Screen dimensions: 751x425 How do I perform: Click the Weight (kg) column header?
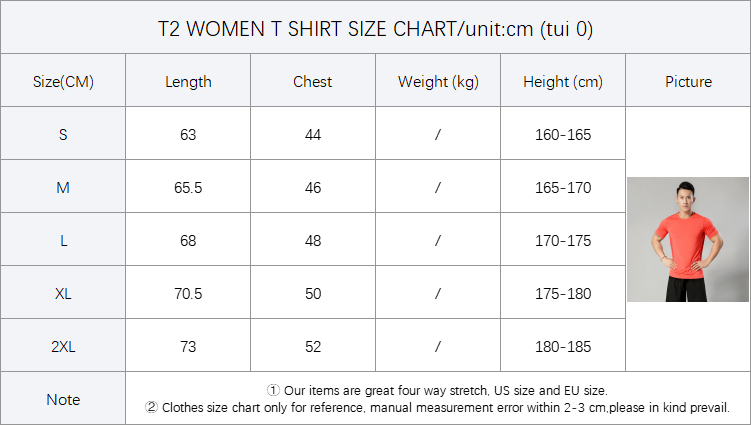tap(438, 82)
